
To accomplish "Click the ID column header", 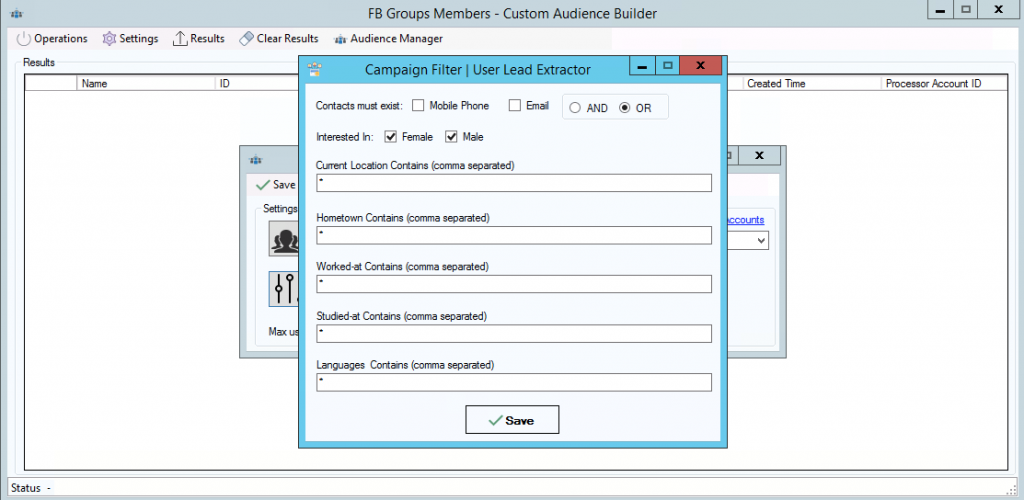I will click(257, 84).
